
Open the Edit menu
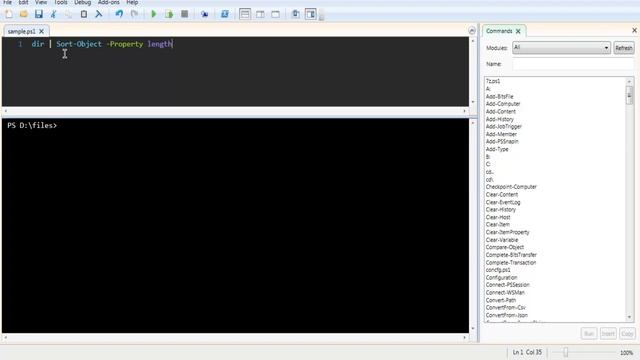point(23,2)
